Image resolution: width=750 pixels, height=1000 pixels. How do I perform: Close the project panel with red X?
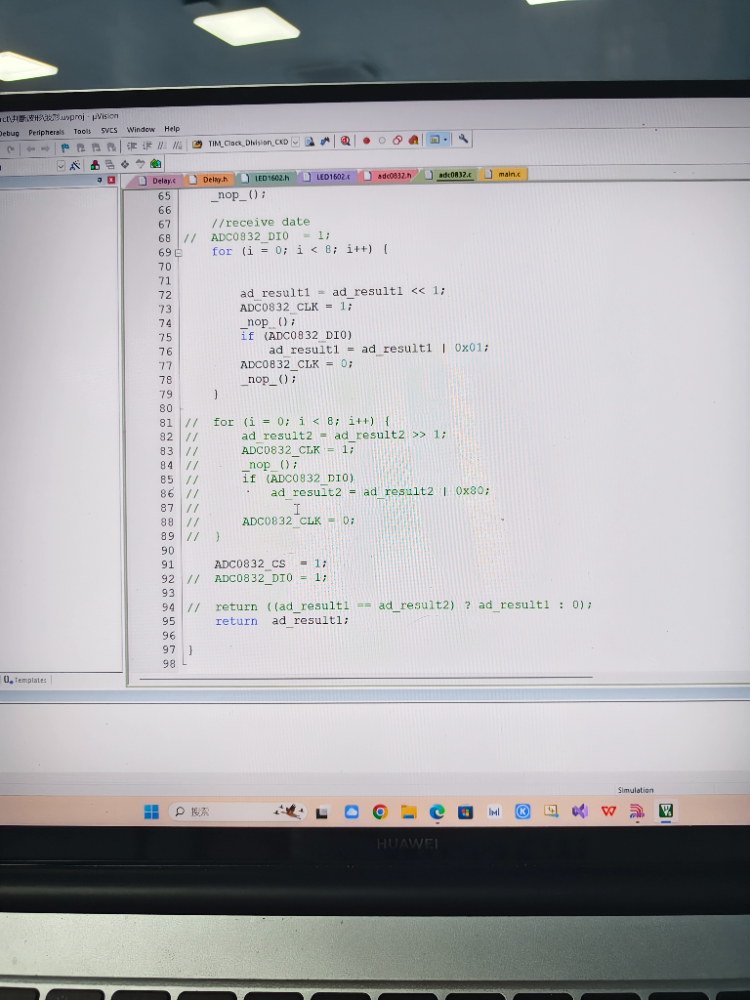pyautogui.click(x=111, y=180)
